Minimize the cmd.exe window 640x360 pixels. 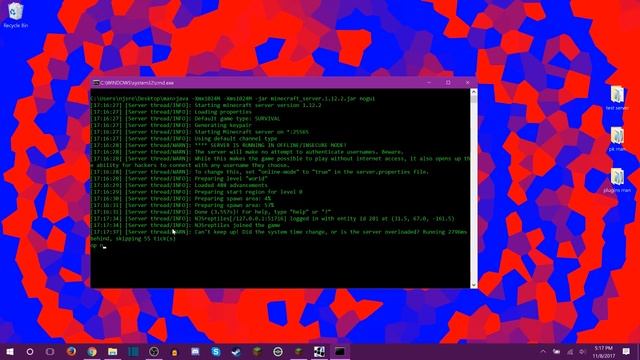(x=429, y=82)
